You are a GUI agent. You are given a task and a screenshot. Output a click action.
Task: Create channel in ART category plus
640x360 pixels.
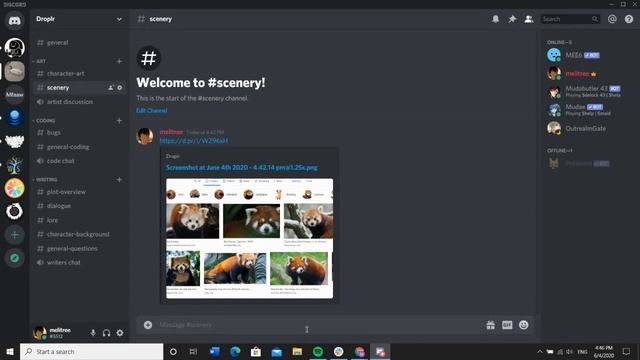pyautogui.click(x=119, y=61)
